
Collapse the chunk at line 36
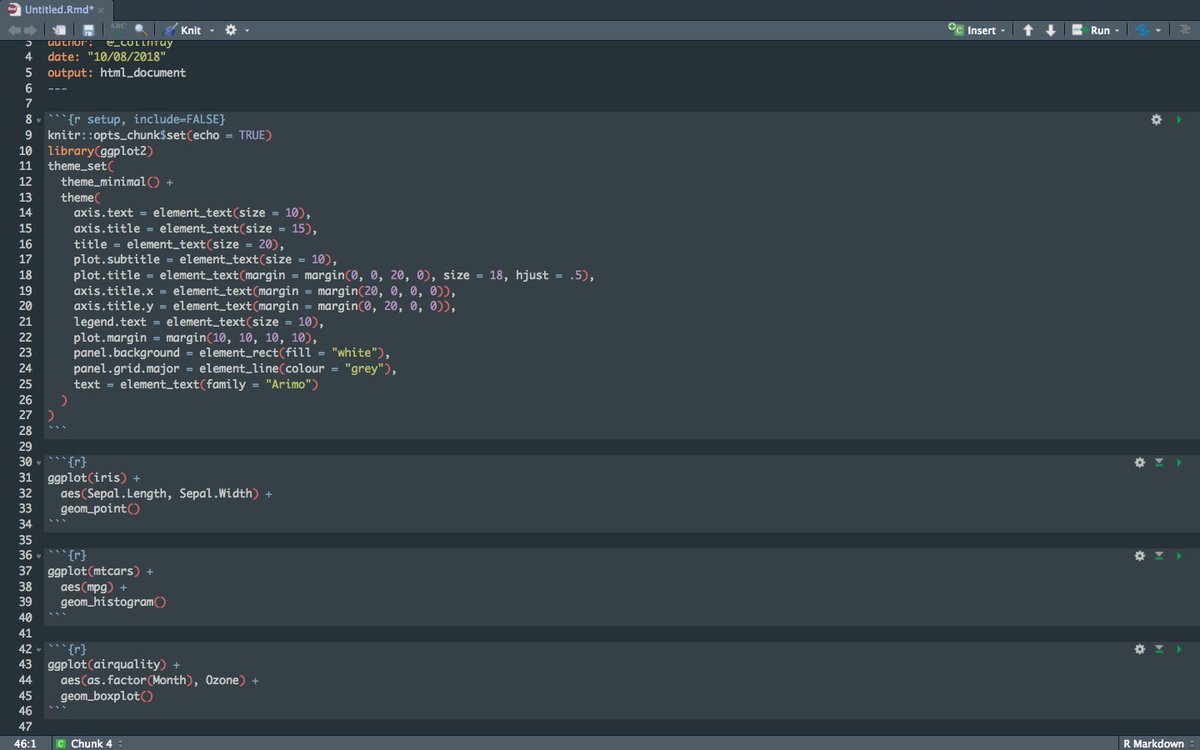click(39, 556)
